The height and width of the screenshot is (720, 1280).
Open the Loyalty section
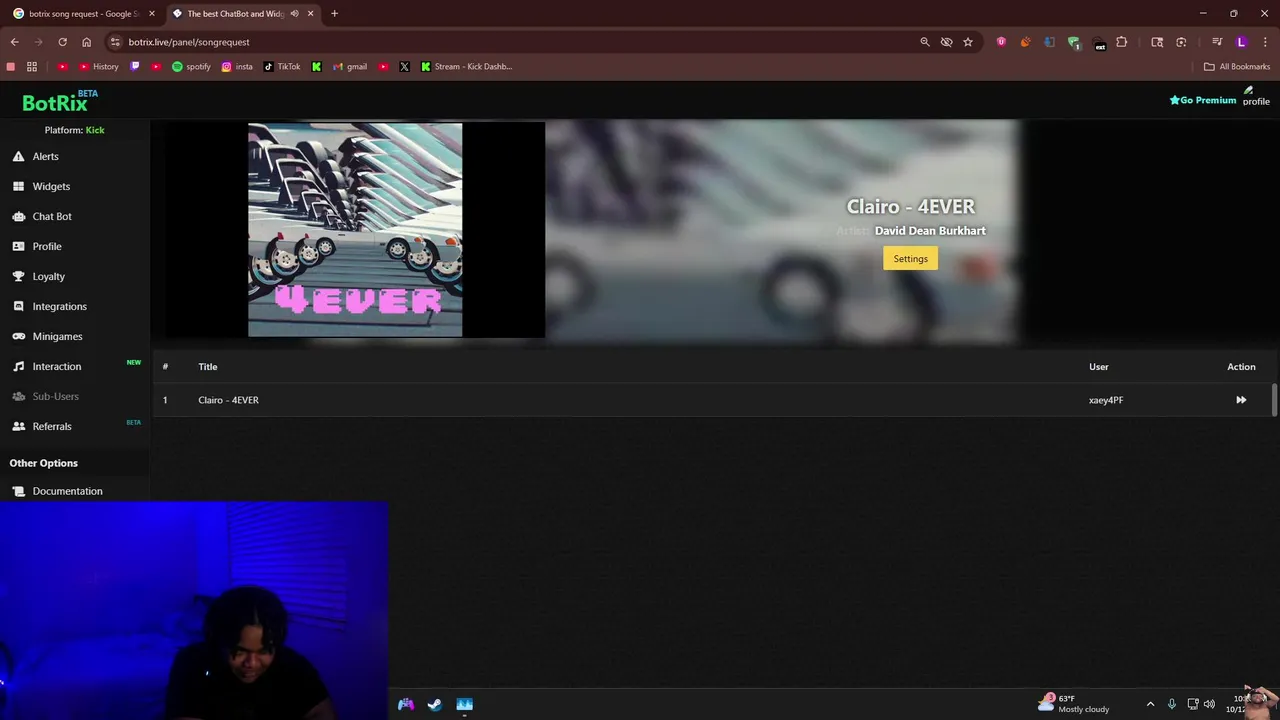[x=48, y=276]
